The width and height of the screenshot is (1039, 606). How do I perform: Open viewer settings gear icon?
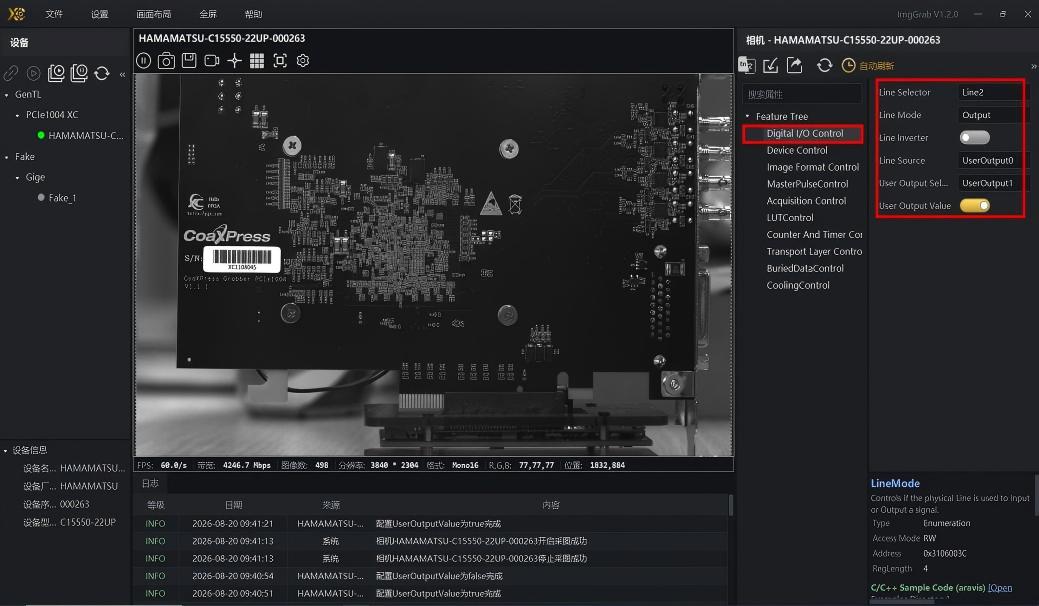pos(303,61)
